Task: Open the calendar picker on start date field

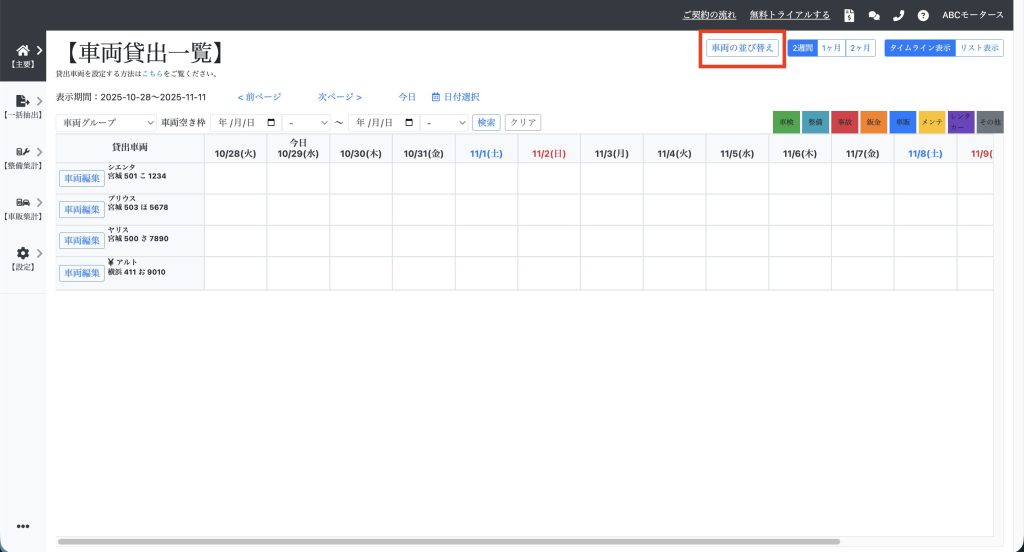Action: tap(270, 123)
